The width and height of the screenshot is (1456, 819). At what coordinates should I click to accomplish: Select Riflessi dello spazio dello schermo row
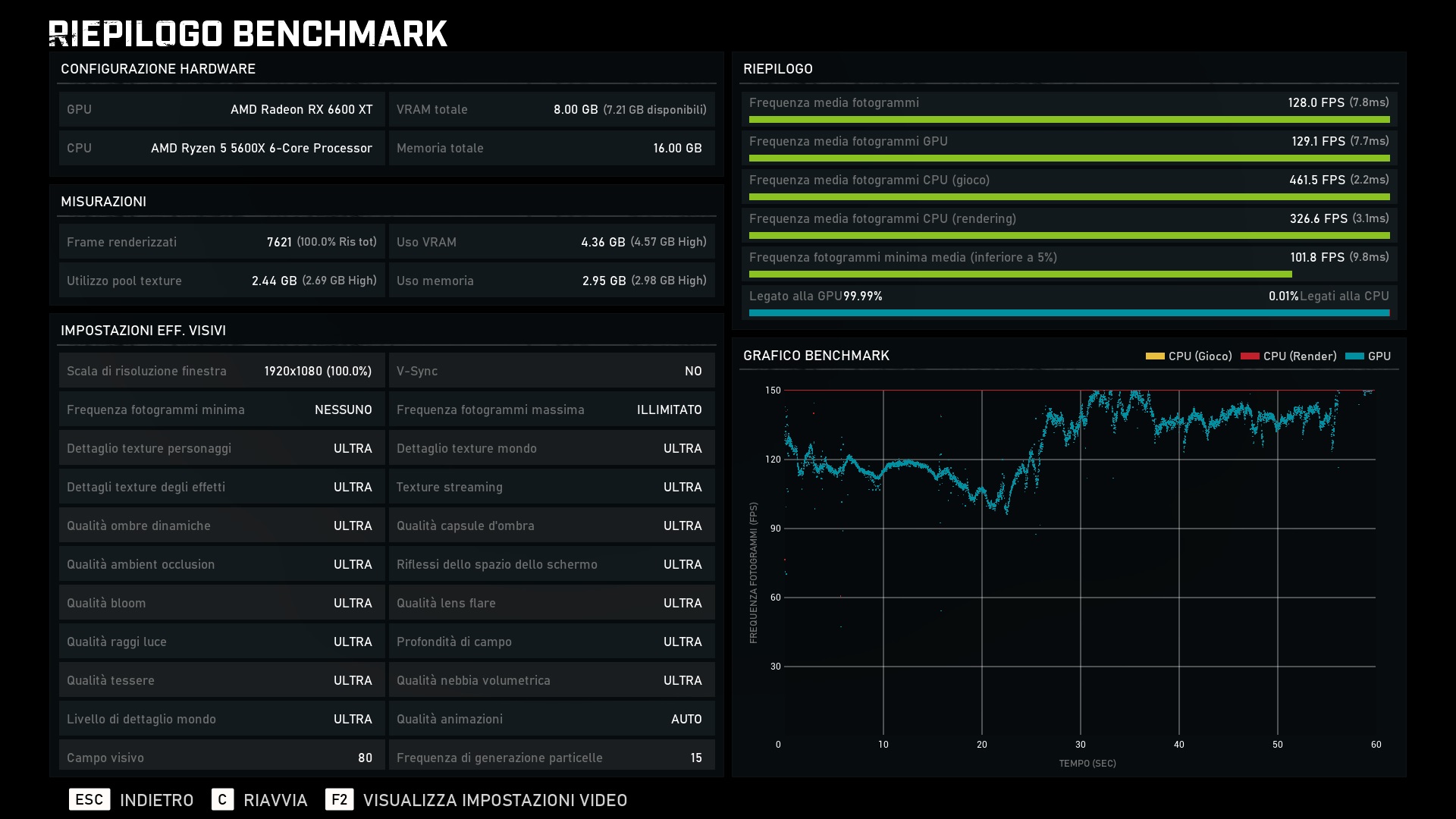coord(552,564)
